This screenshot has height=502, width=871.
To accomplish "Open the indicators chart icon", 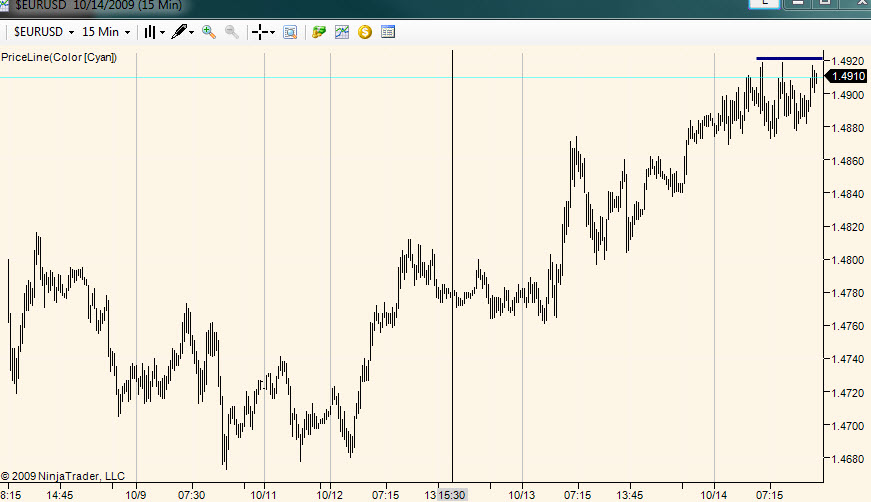I will tap(342, 32).
